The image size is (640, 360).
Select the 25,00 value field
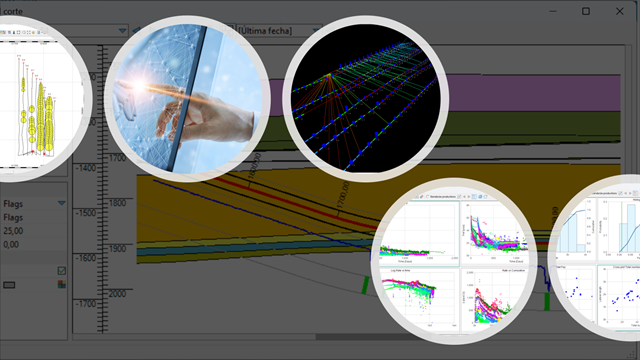[x=33, y=231]
